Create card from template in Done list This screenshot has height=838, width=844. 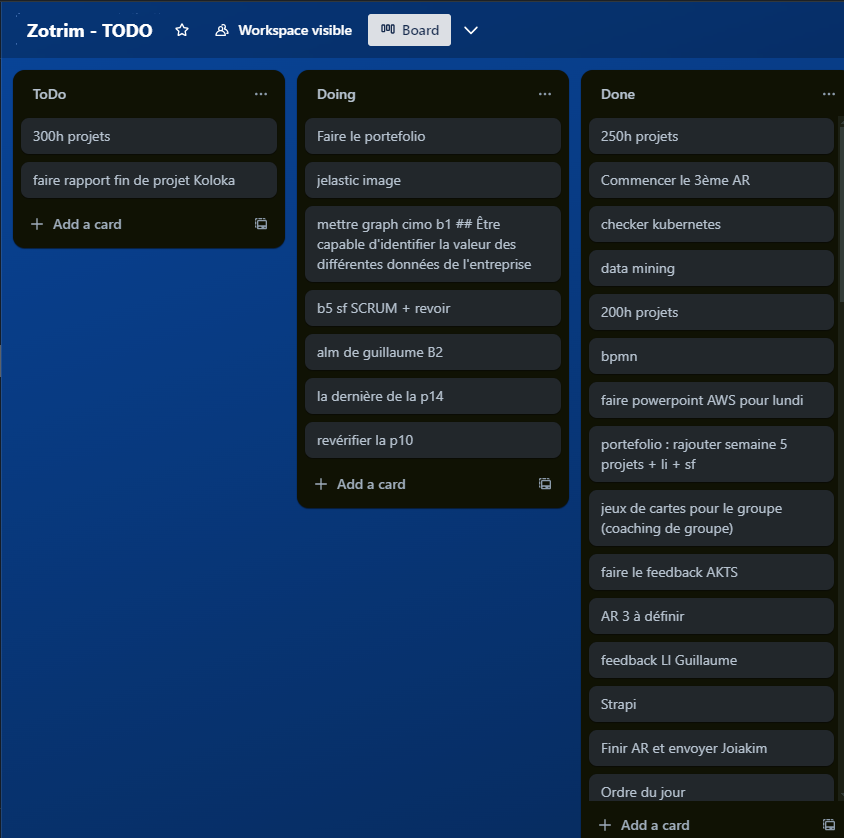828,825
